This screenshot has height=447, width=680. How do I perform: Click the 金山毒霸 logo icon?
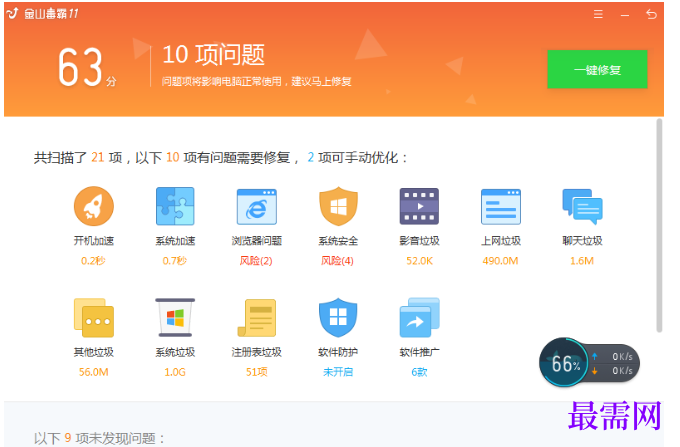(x=13, y=13)
